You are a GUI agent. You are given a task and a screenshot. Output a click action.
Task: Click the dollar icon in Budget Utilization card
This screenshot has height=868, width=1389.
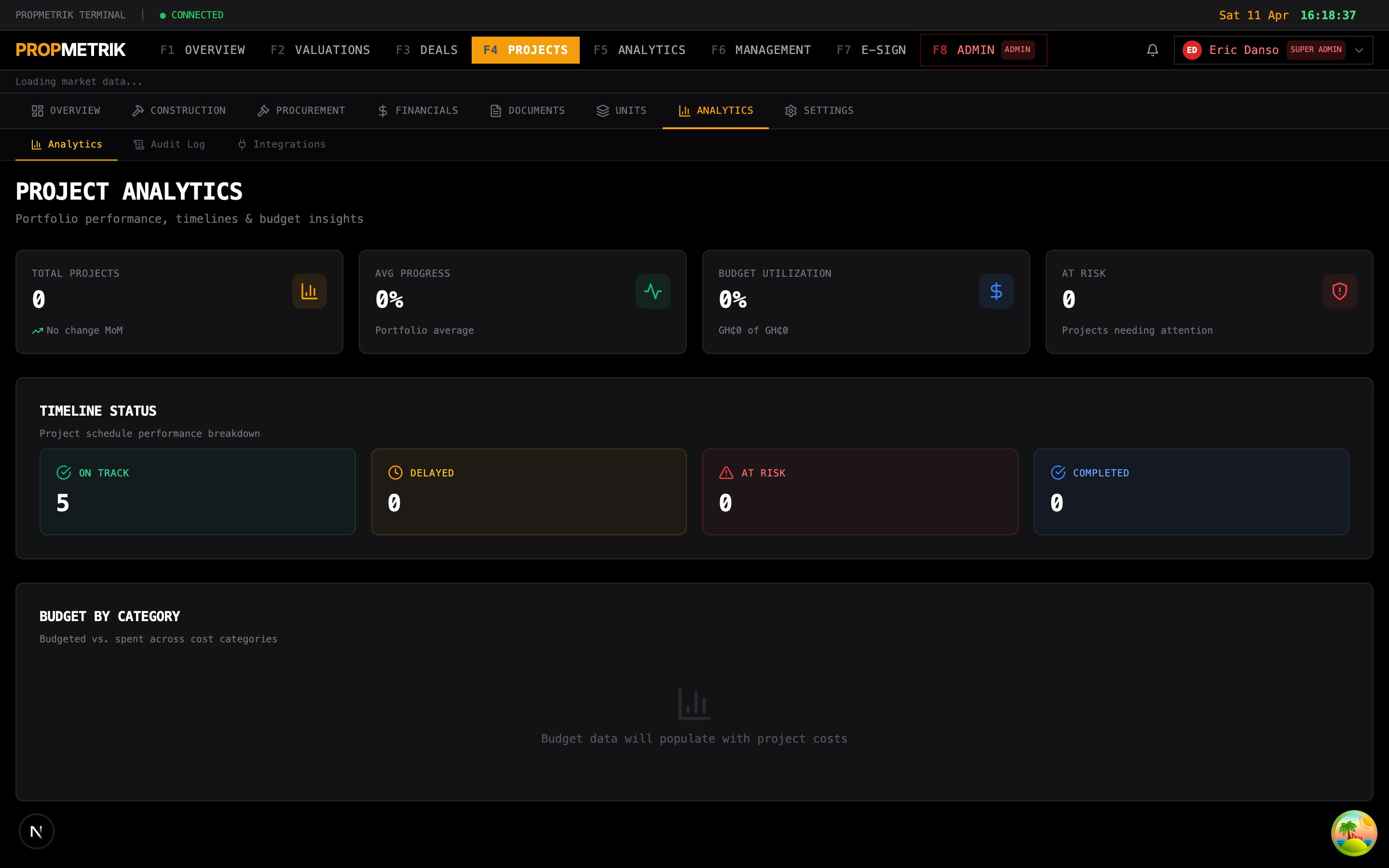click(x=996, y=291)
